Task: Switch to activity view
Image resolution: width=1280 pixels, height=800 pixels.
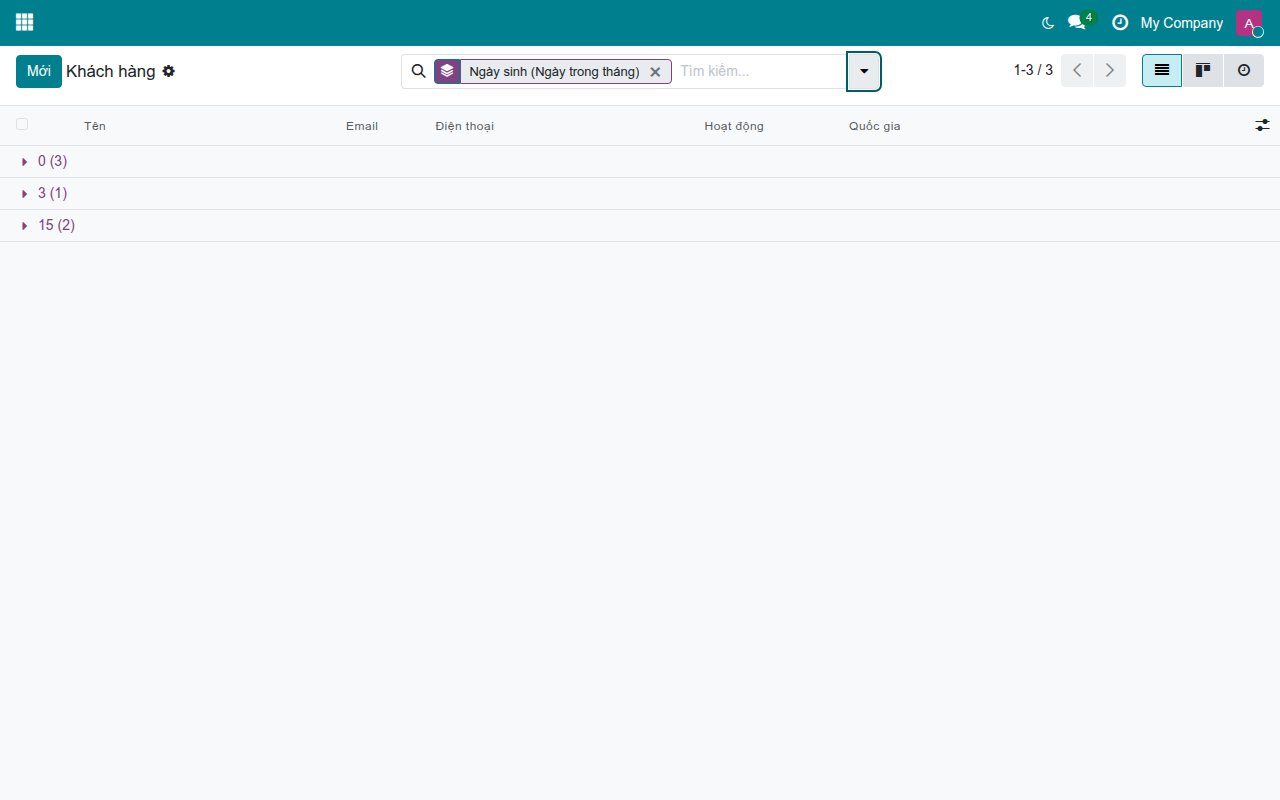Action: pos(1244,71)
